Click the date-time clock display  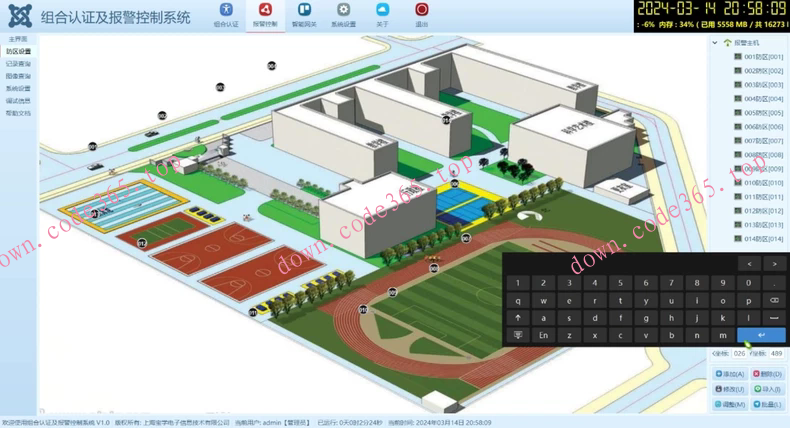point(711,9)
